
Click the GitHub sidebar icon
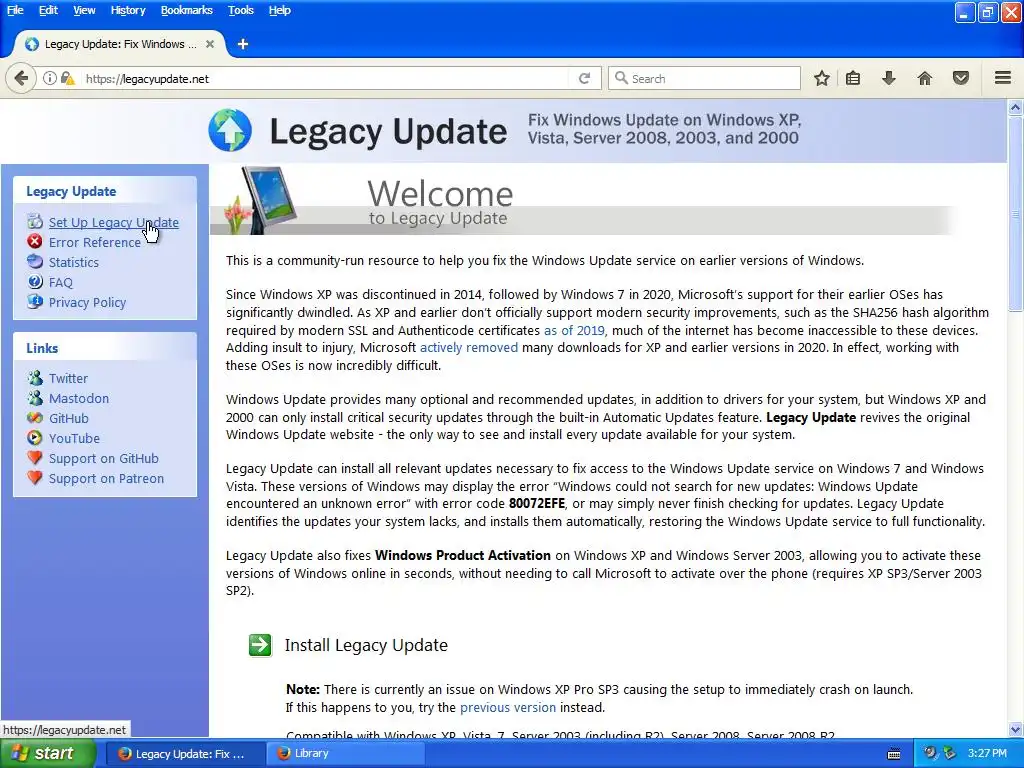click(35, 418)
